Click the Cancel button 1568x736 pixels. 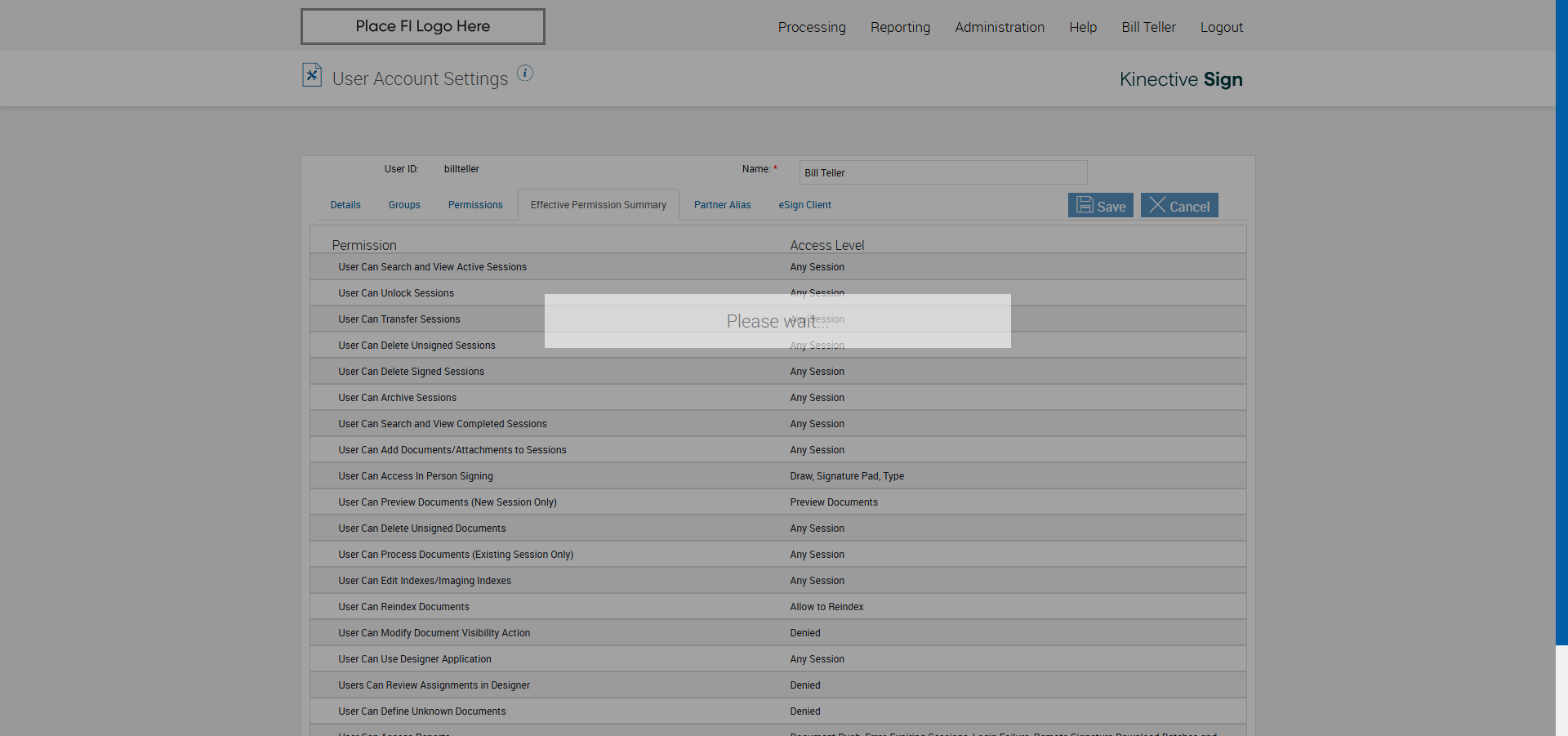tap(1179, 205)
